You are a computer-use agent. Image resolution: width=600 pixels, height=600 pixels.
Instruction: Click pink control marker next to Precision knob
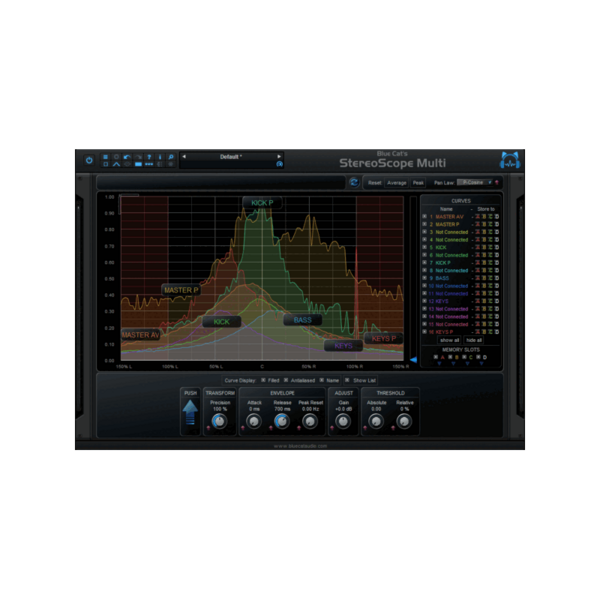click(209, 428)
